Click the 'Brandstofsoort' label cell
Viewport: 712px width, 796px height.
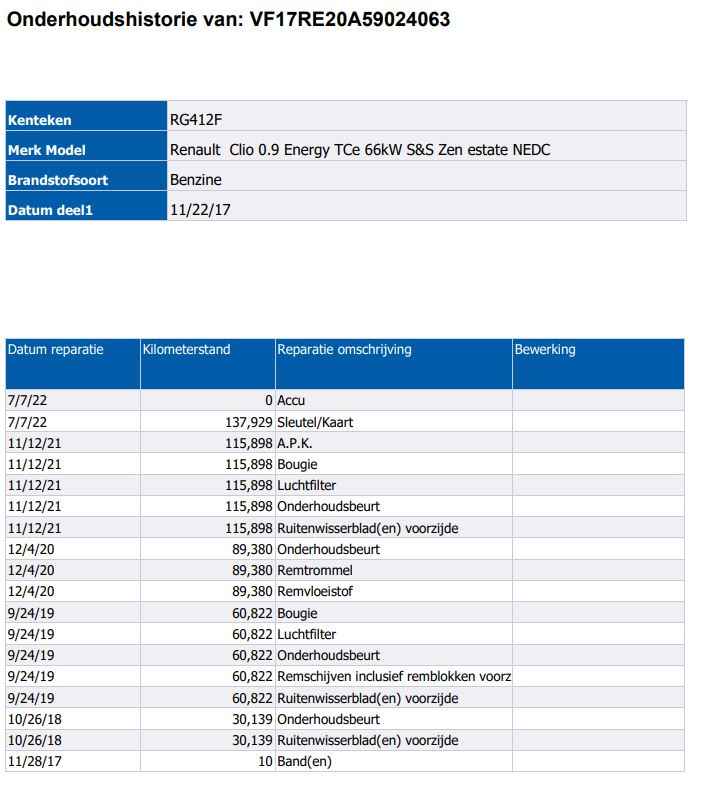coord(86,176)
